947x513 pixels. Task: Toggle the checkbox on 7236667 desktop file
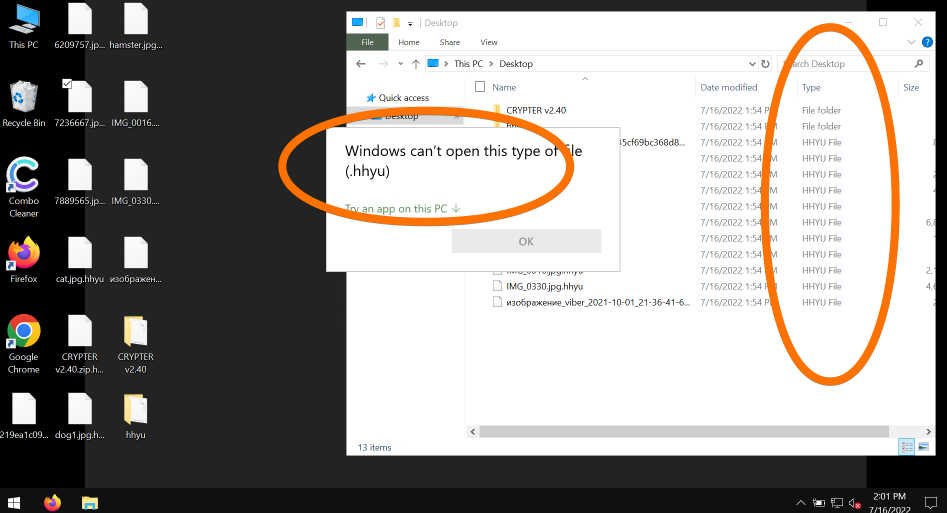(x=67, y=85)
